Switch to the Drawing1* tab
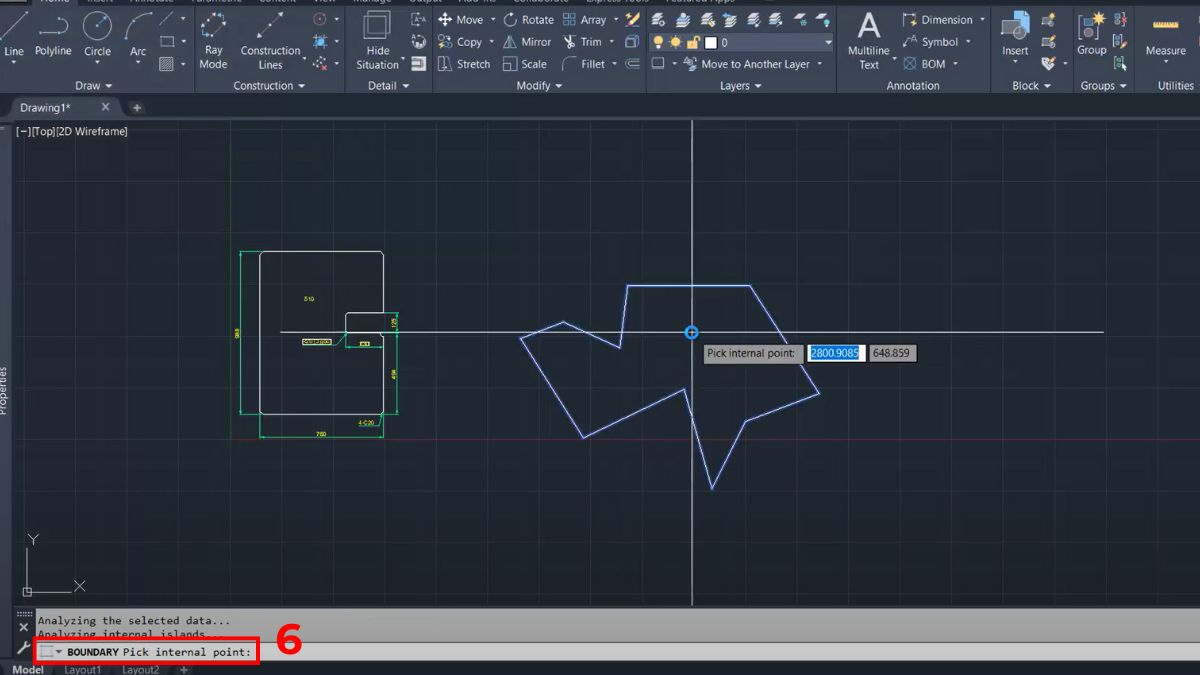The height and width of the screenshot is (675, 1200). point(46,108)
